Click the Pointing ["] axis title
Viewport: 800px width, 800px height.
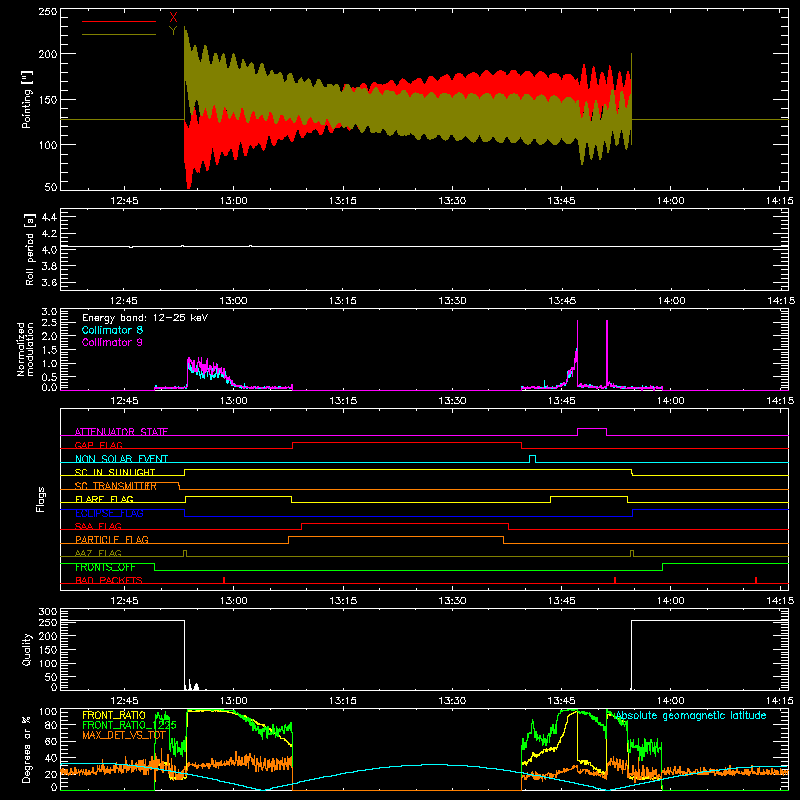(27, 99)
